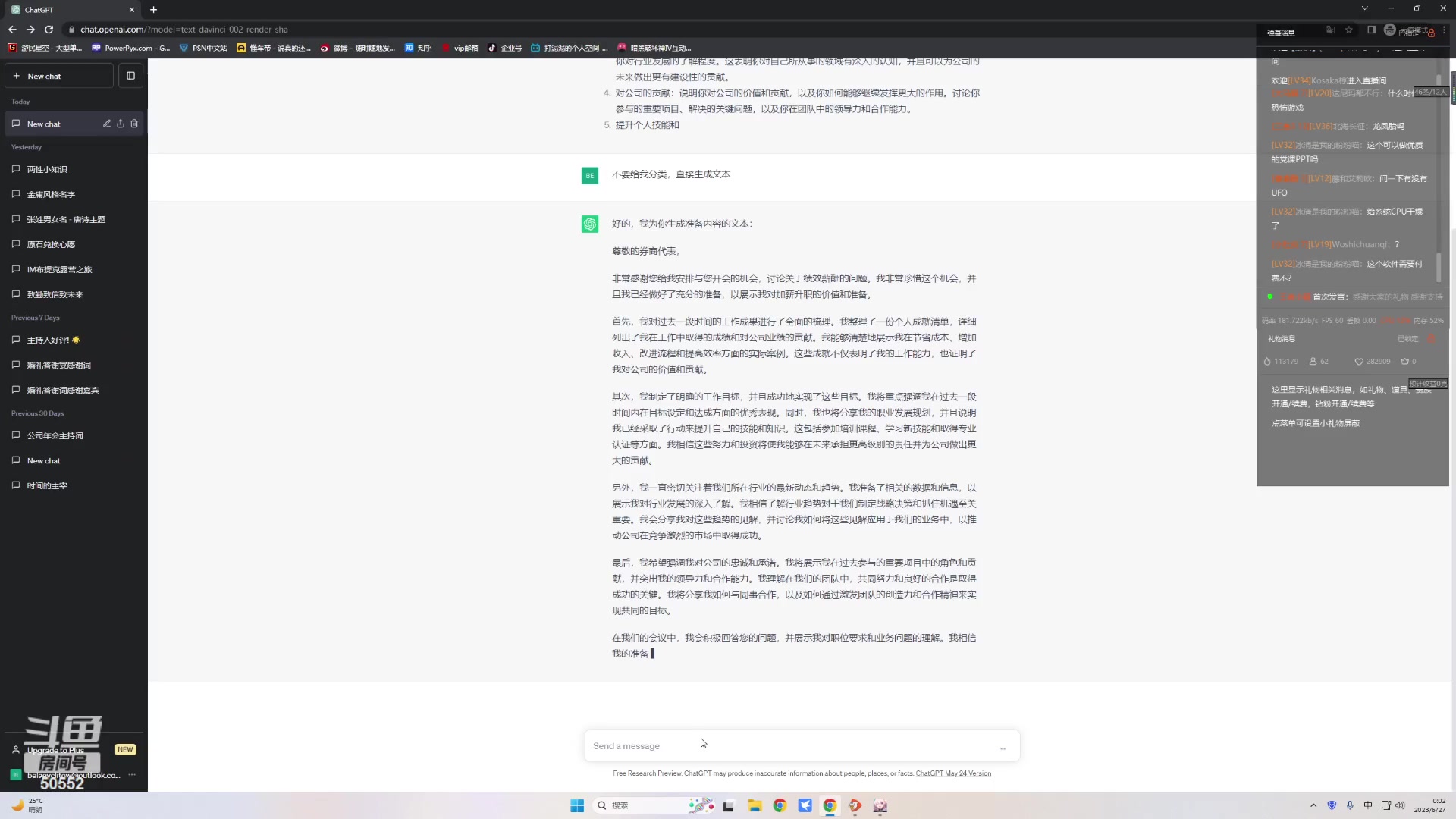Viewport: 1456px width, 819px height.
Task: Open New chat under Previous 30 Days
Action: point(74,460)
